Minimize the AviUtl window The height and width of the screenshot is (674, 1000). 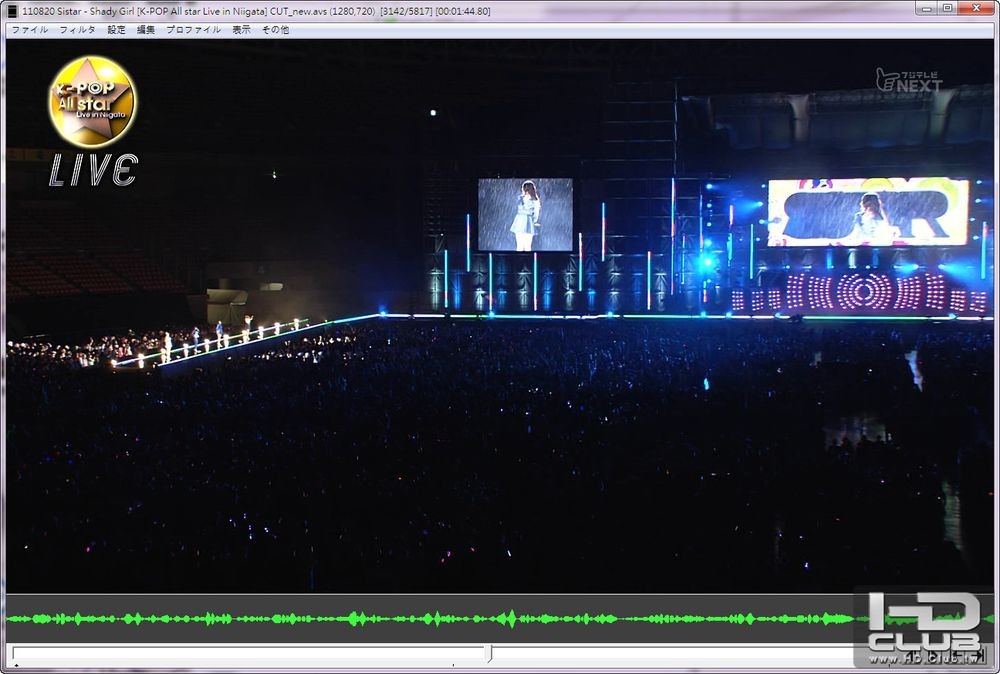(925, 8)
